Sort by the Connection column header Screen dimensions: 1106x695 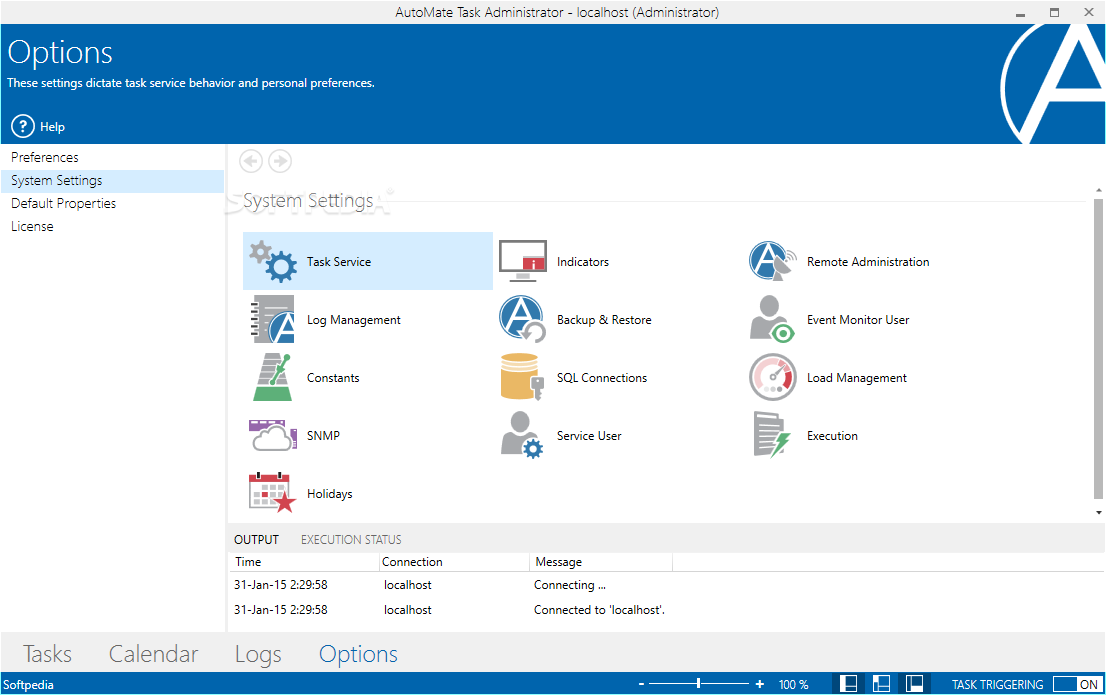click(454, 562)
